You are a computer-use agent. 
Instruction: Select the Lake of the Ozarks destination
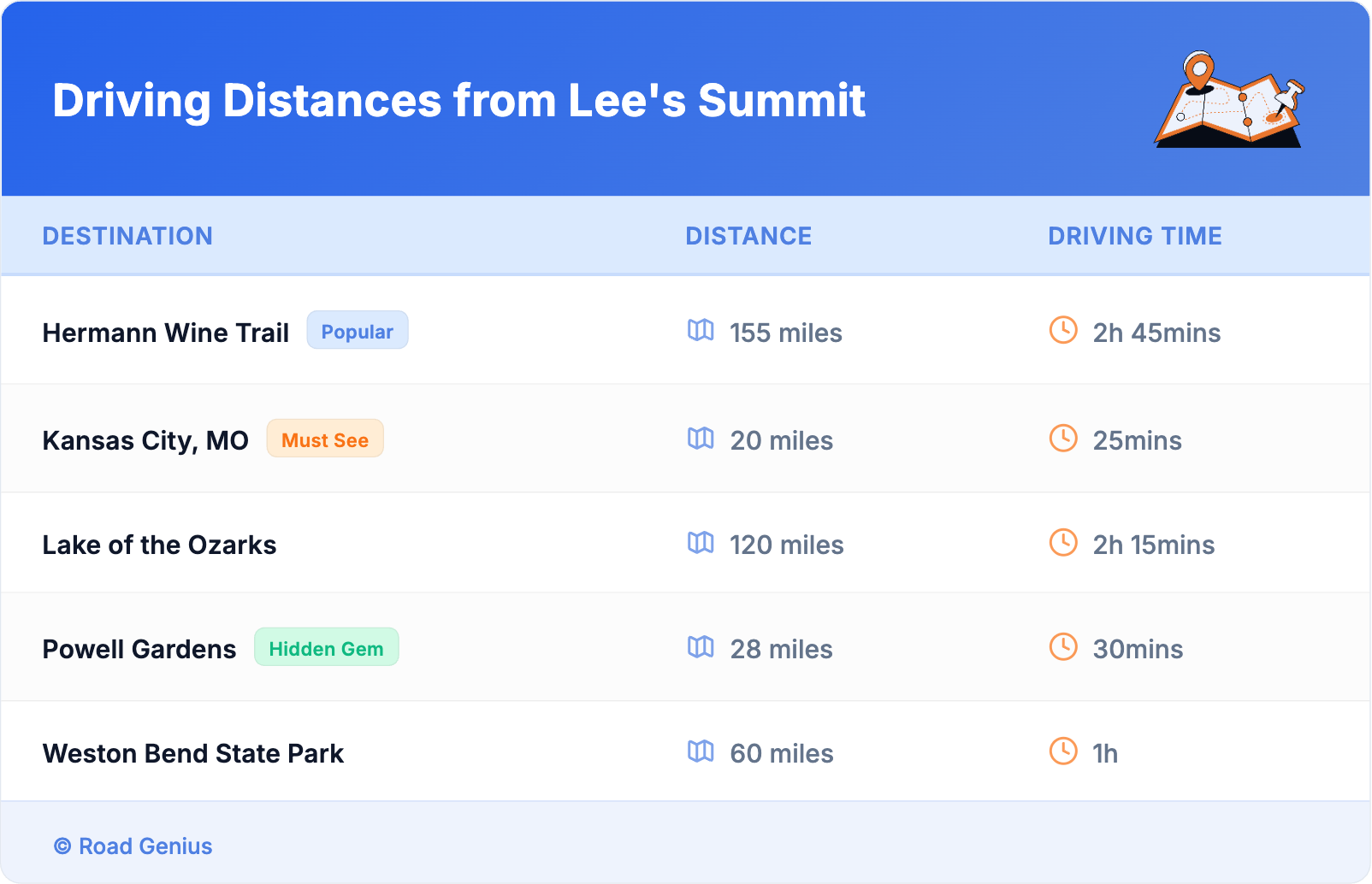coord(159,545)
